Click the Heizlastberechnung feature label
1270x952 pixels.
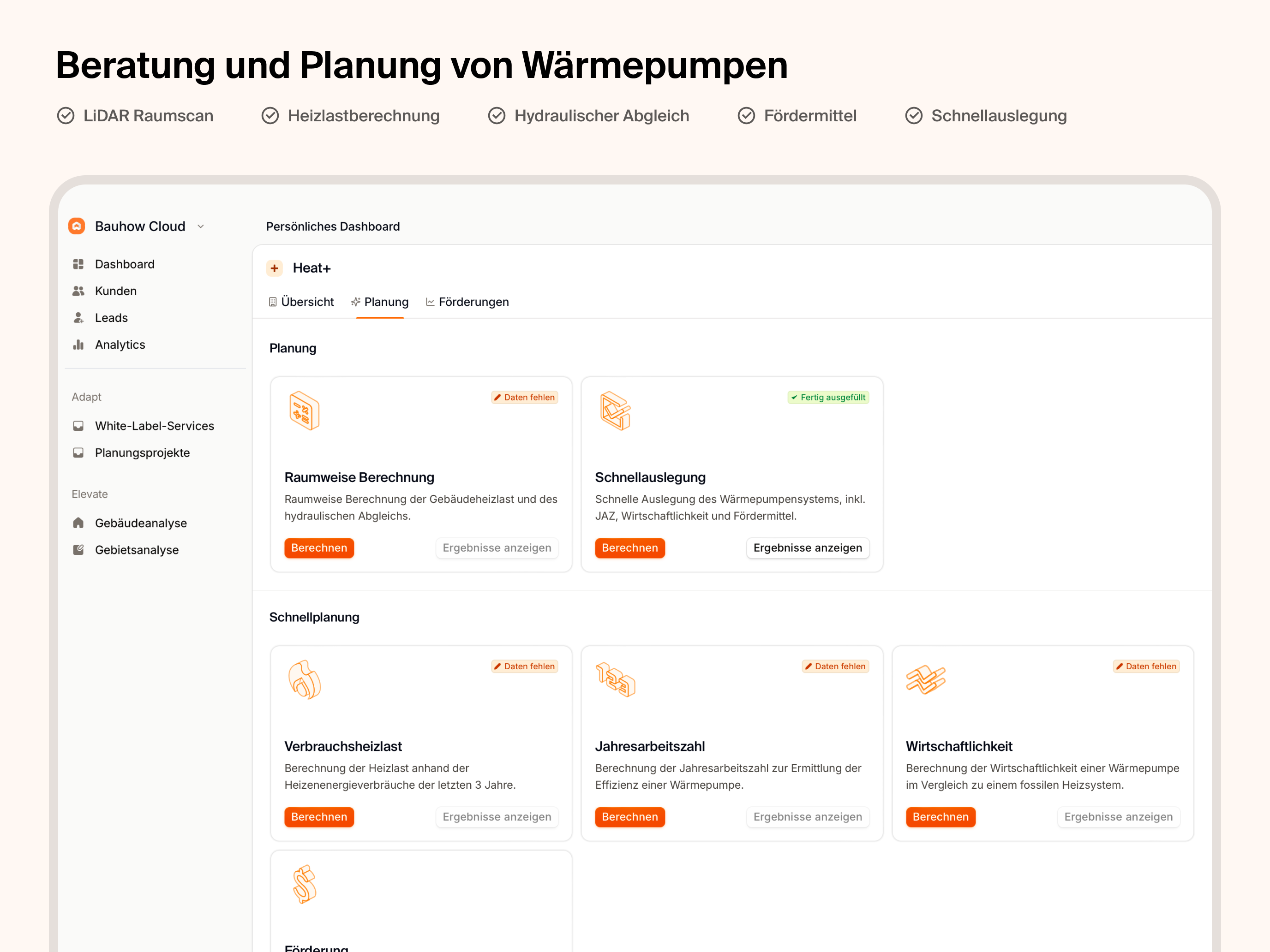point(364,116)
